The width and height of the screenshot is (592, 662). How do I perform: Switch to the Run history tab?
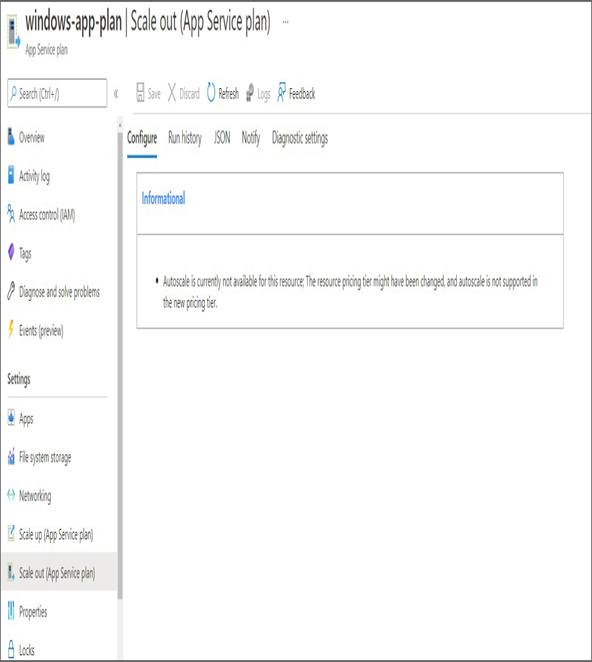[x=185, y=138]
